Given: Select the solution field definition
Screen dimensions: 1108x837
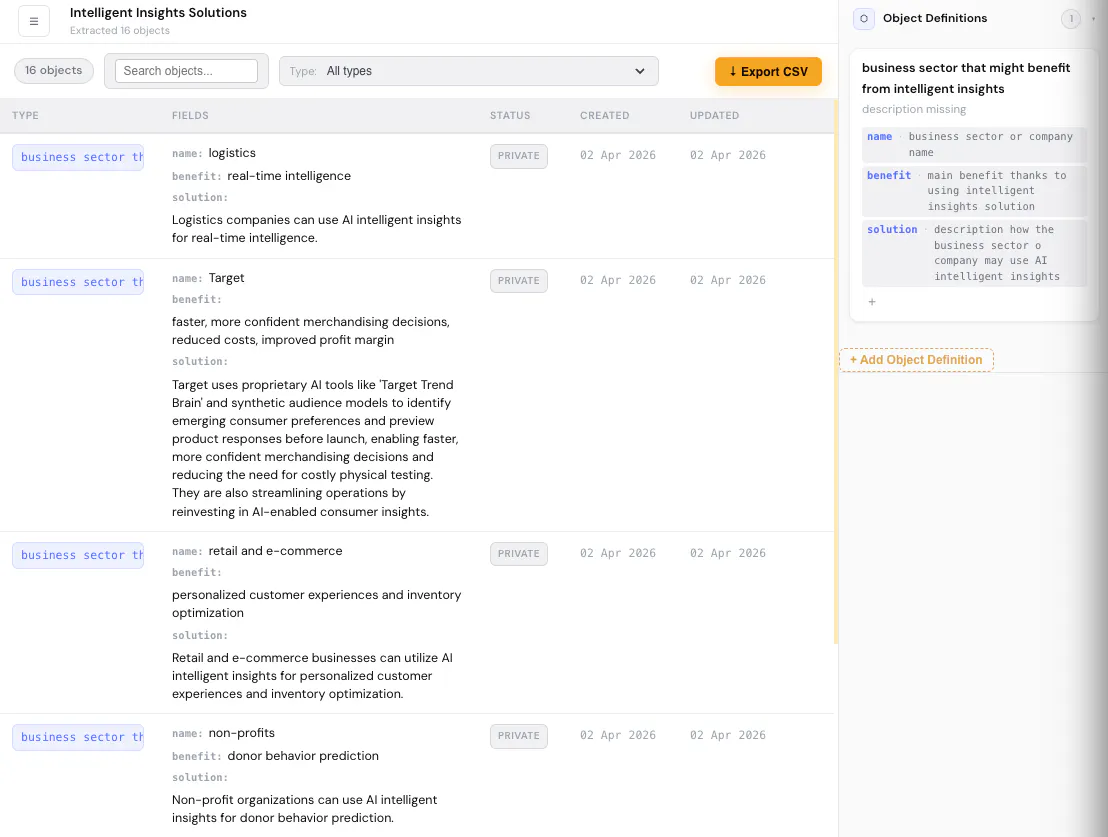Looking at the screenshot, I should click(x=974, y=253).
